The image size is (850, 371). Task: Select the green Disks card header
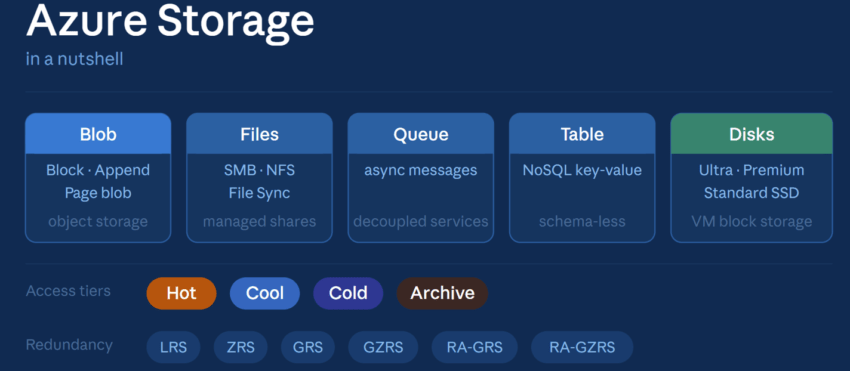coord(751,134)
